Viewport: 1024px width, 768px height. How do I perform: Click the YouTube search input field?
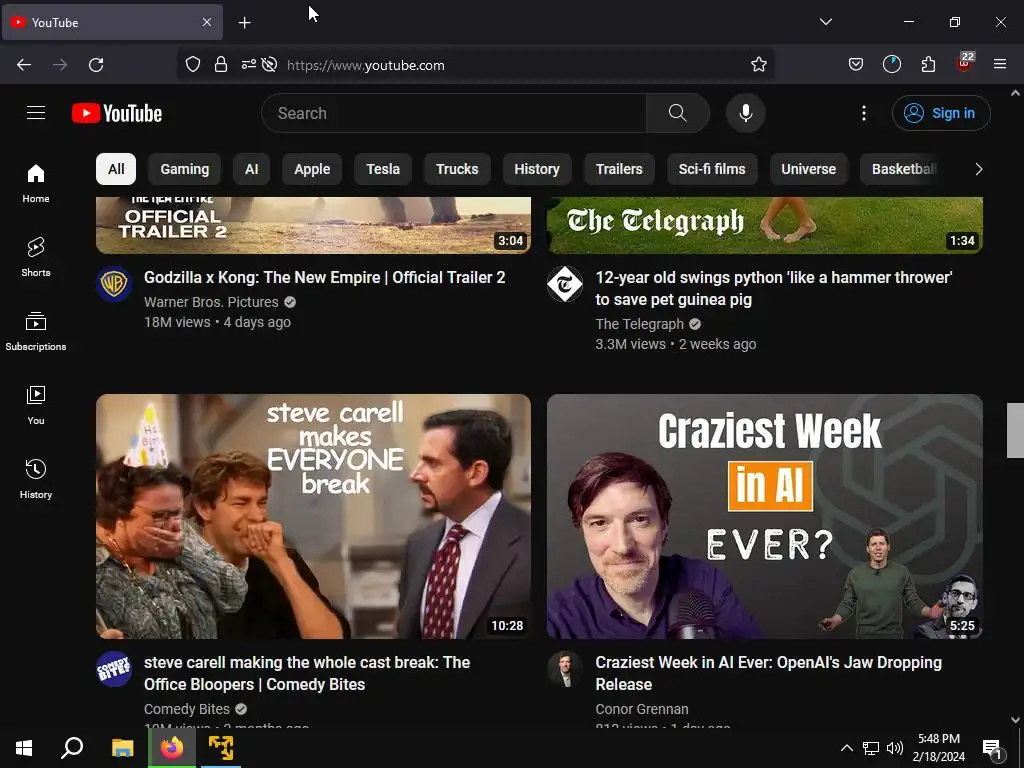pos(454,113)
